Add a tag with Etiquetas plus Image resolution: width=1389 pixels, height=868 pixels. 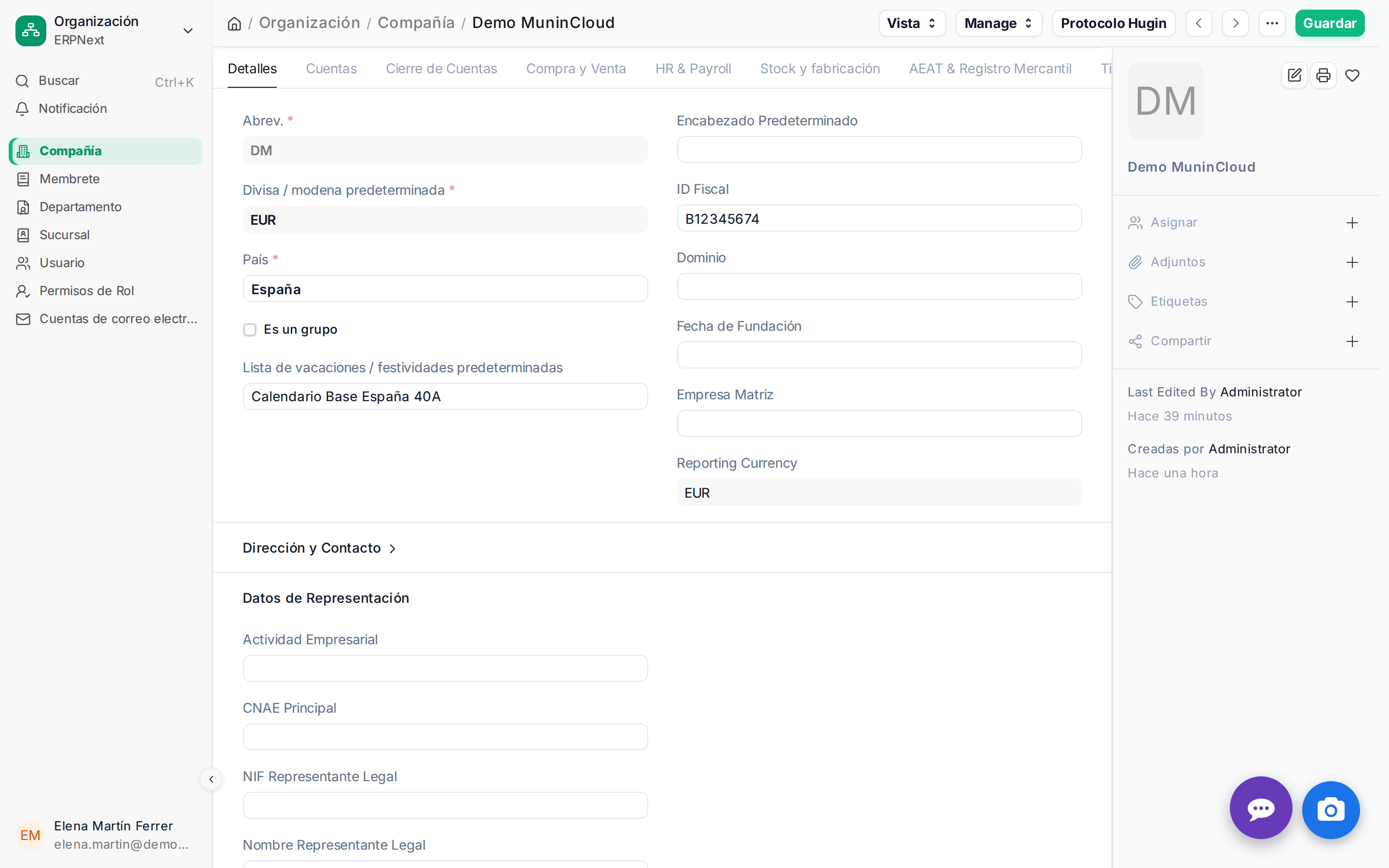coord(1352,302)
